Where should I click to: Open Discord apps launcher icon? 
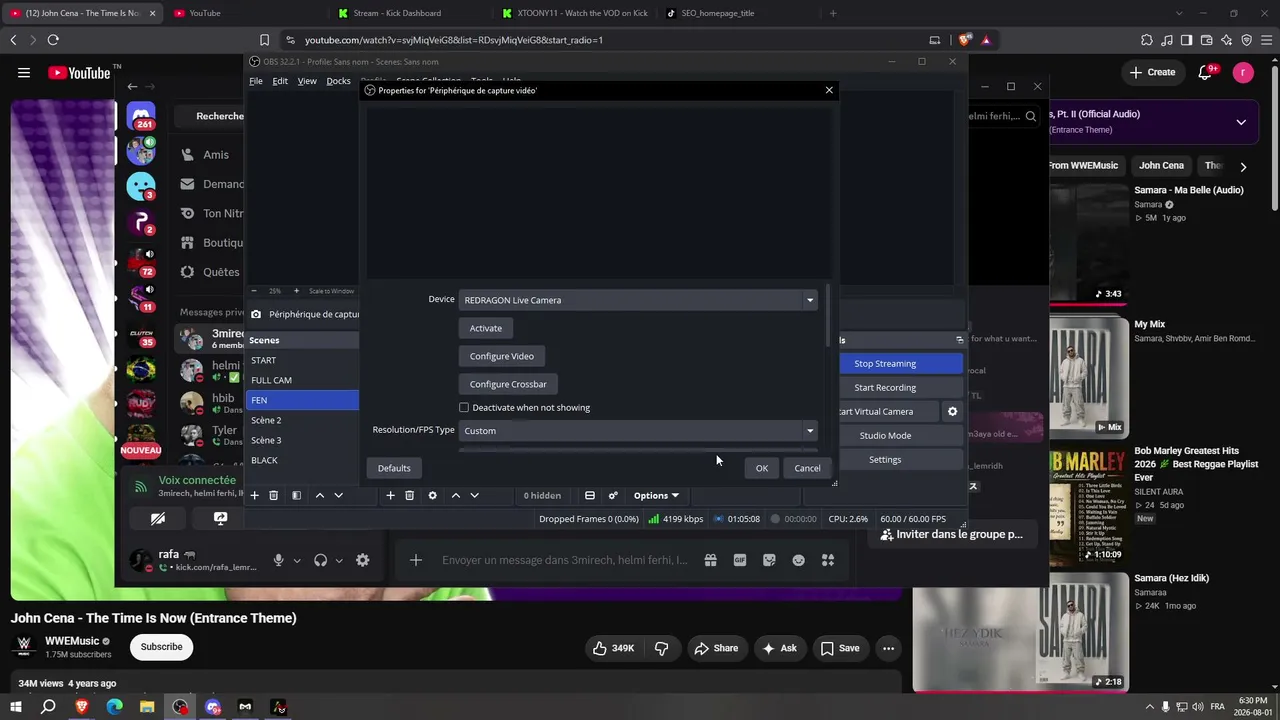pos(828,560)
